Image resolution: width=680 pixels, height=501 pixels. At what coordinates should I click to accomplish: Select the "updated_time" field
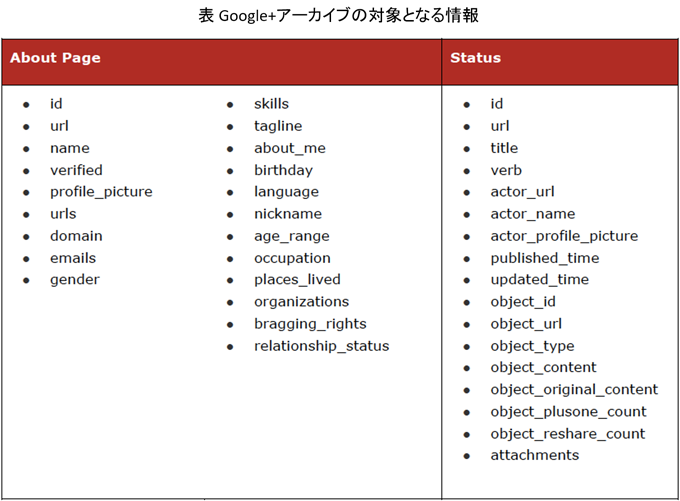539,280
